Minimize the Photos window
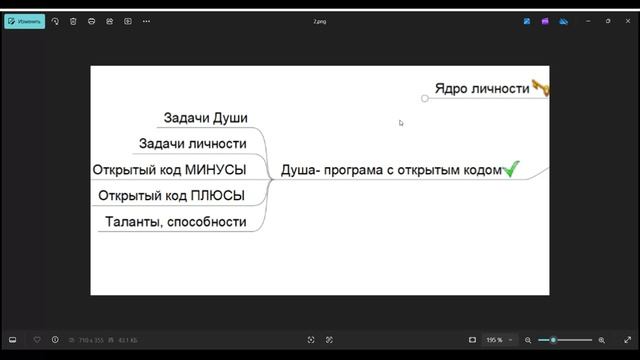 (588, 21)
